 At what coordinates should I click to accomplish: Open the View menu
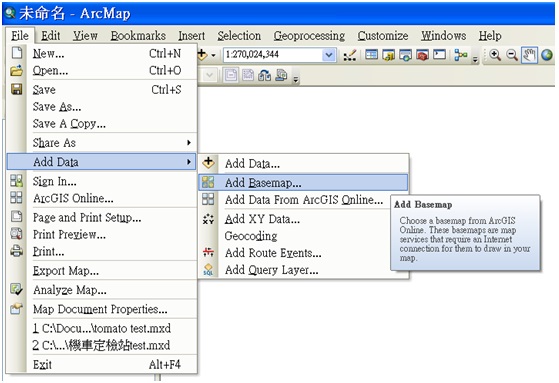click(86, 36)
